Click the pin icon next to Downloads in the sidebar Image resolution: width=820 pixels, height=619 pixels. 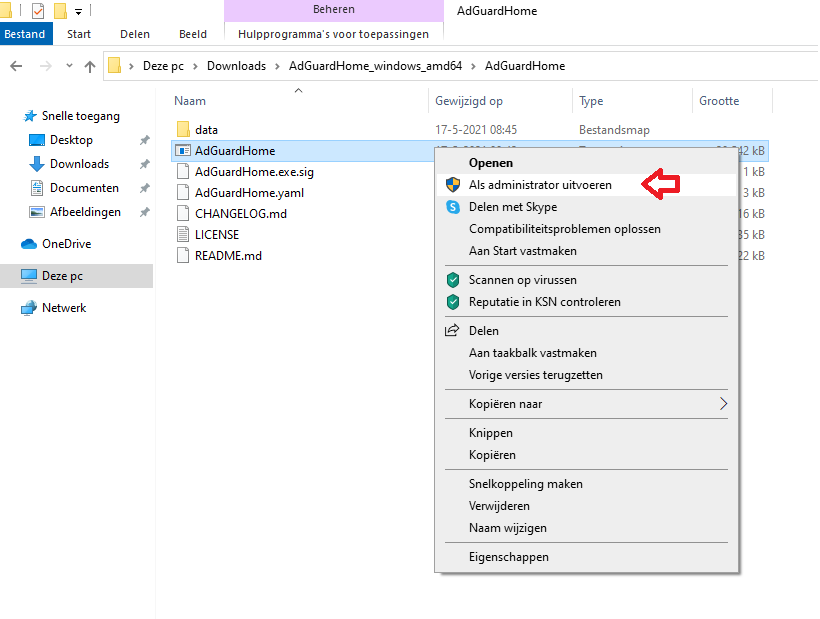click(144, 164)
